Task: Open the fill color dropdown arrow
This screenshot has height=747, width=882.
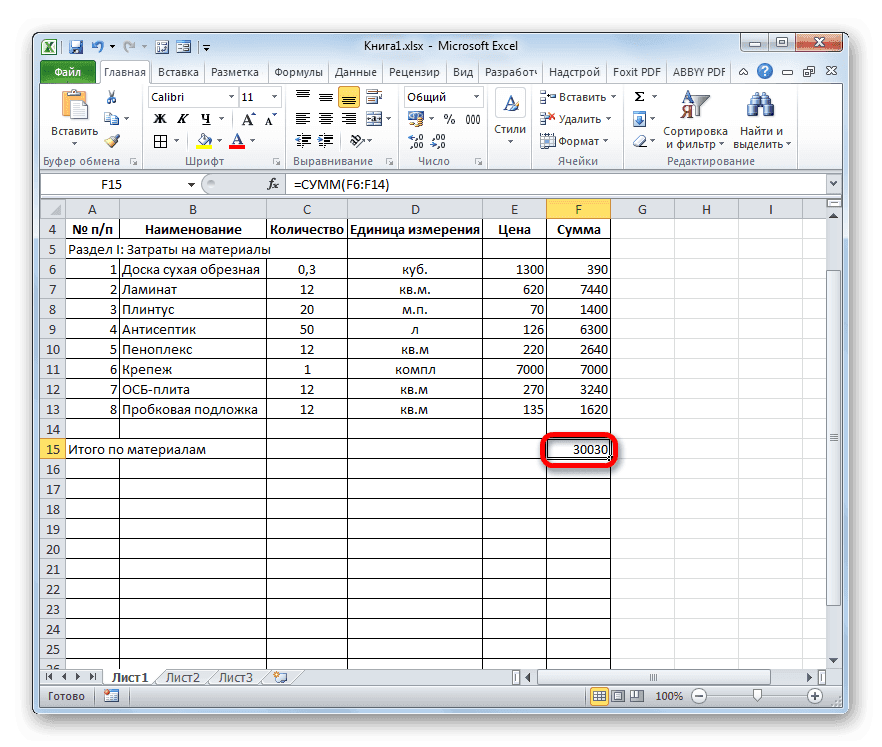Action: tap(218, 142)
